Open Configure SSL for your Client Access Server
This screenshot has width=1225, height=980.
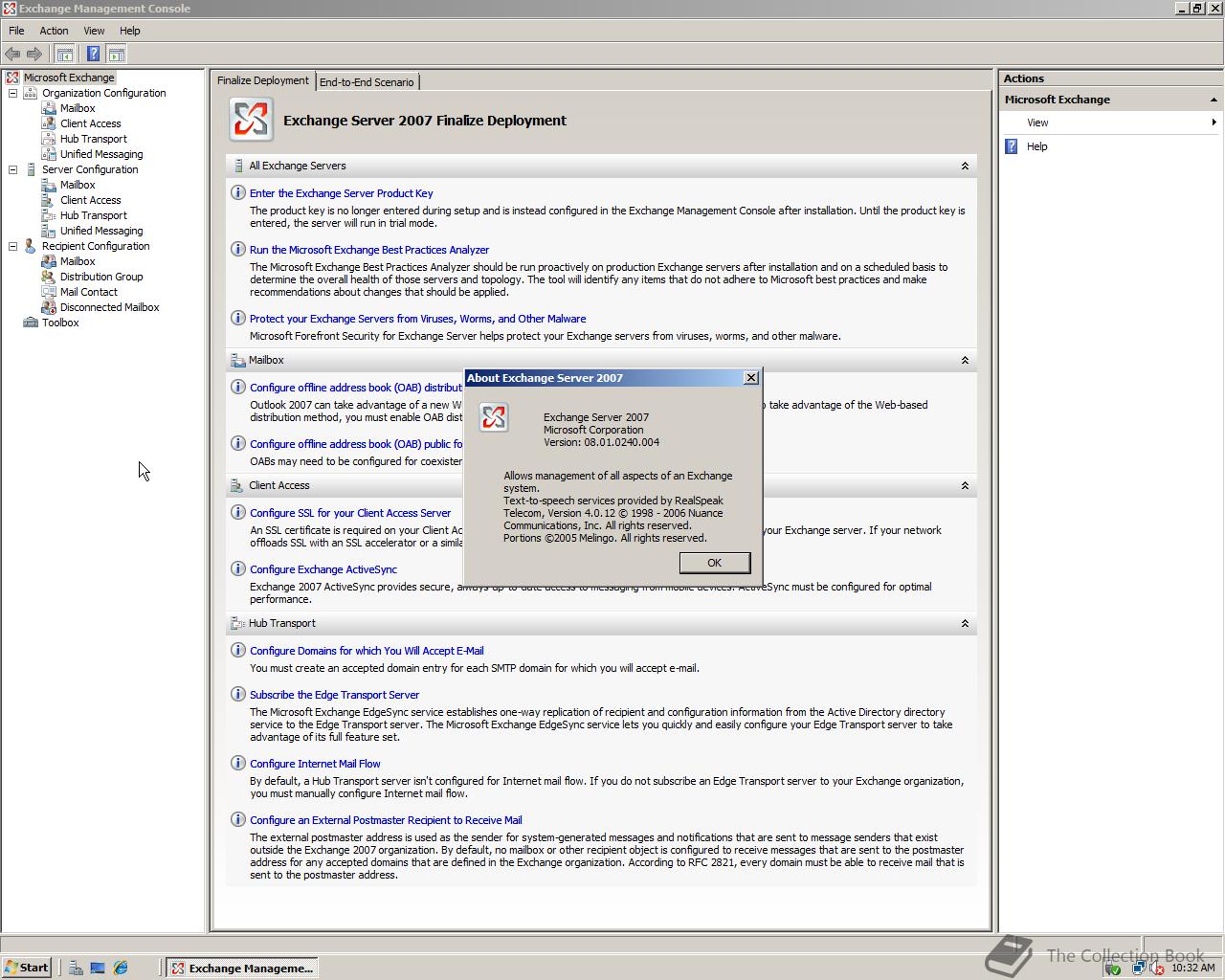(x=350, y=513)
